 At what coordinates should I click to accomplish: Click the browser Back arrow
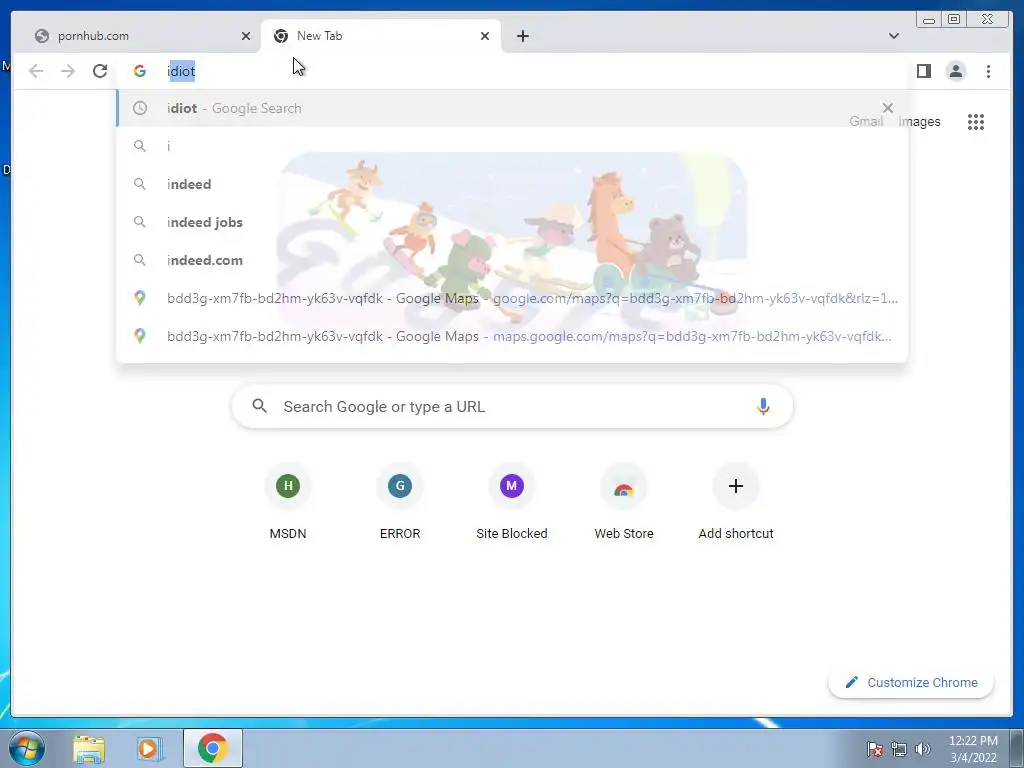tap(36, 71)
